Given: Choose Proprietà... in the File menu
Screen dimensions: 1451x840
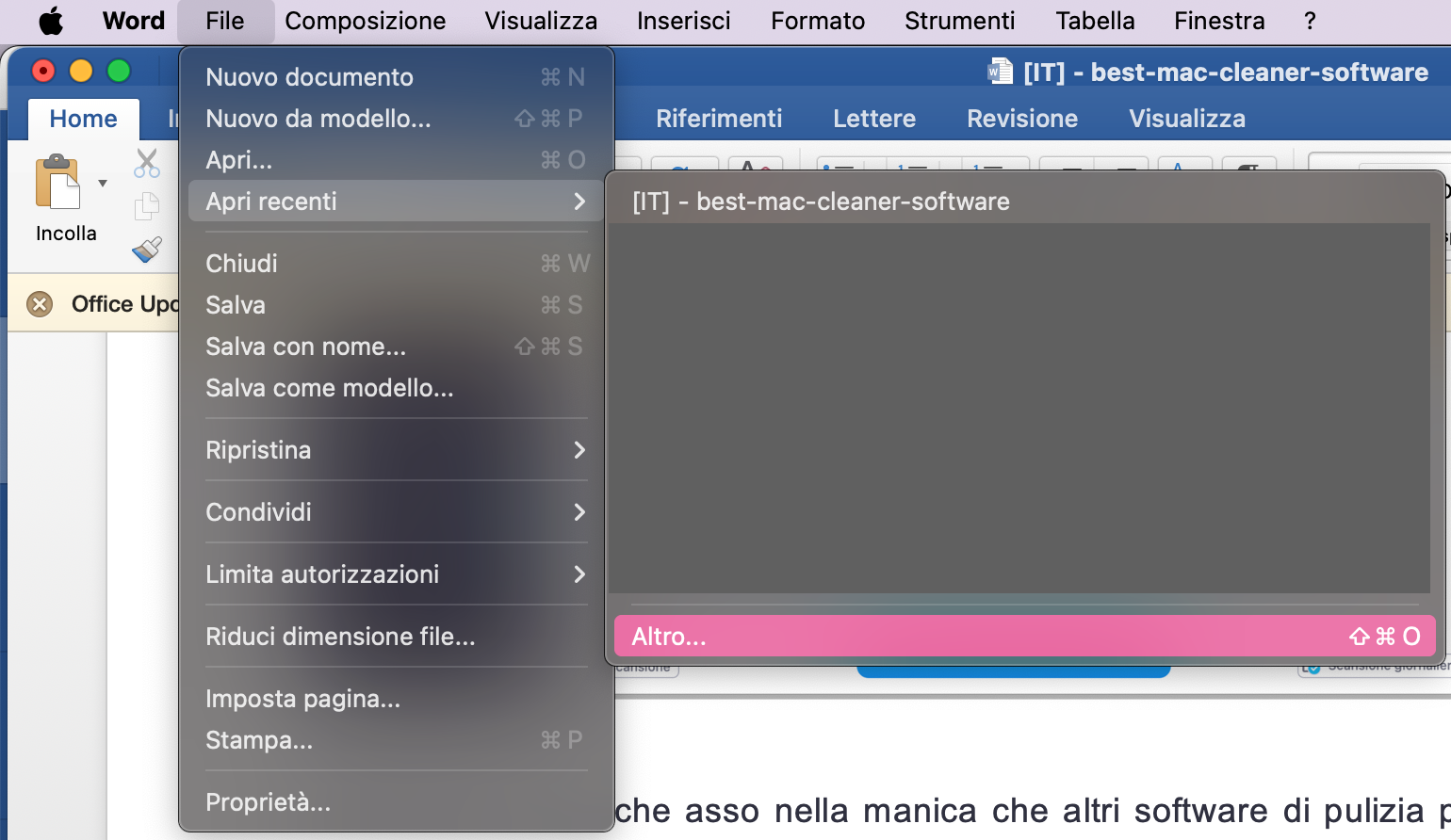Looking at the screenshot, I should point(396,802).
